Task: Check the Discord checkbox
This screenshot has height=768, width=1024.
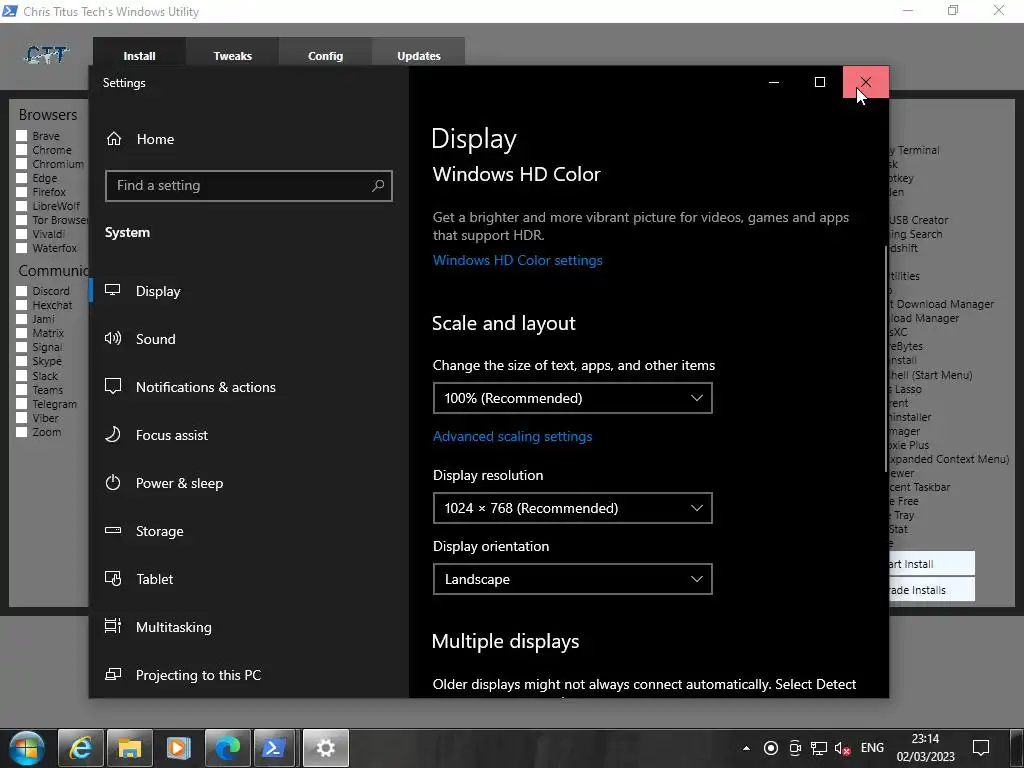Action: 22,291
